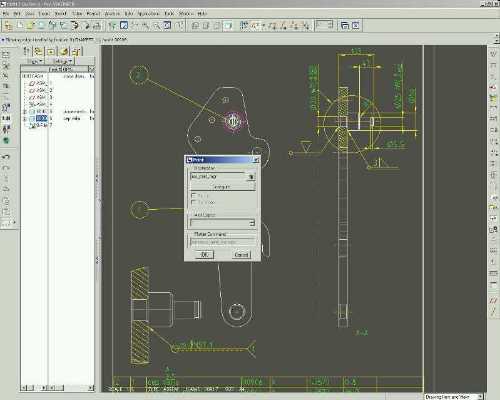Click the Configure button in Print dialog

coord(222,187)
